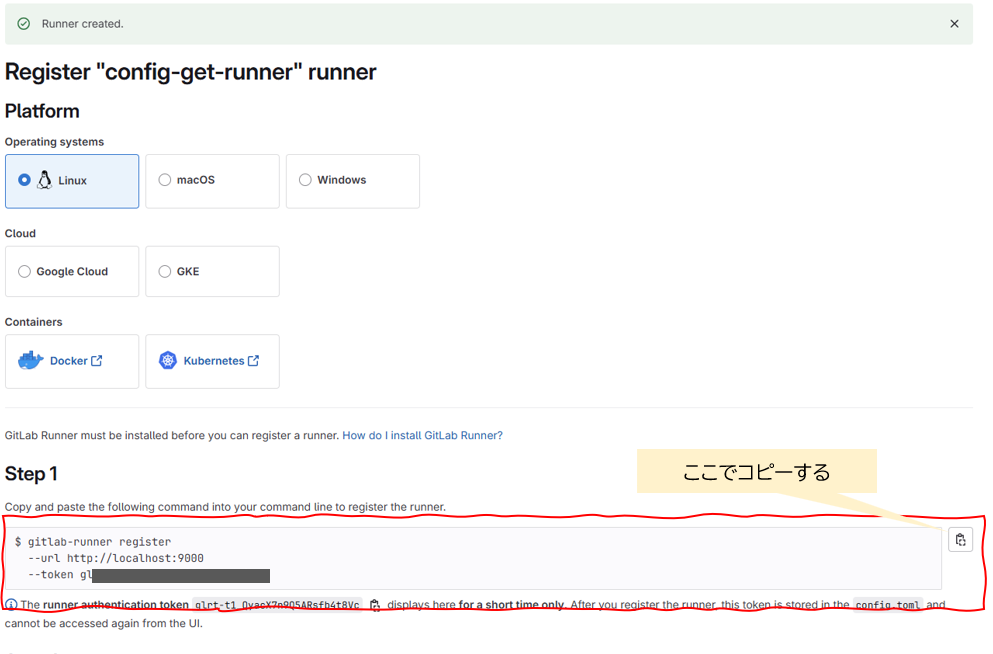
Task: Select the Linux operating system option
Action: coord(72,181)
